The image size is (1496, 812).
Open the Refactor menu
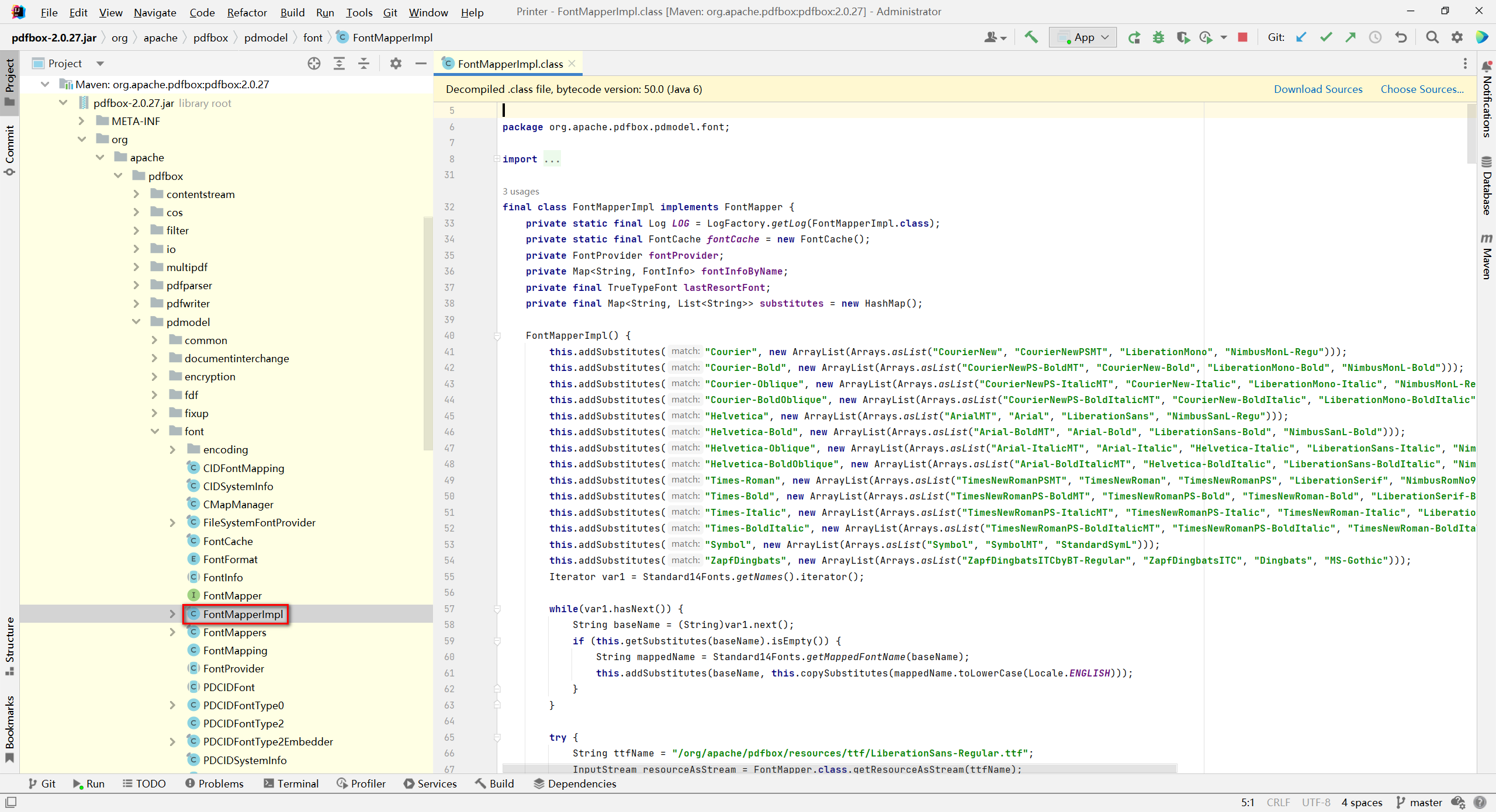point(247,12)
